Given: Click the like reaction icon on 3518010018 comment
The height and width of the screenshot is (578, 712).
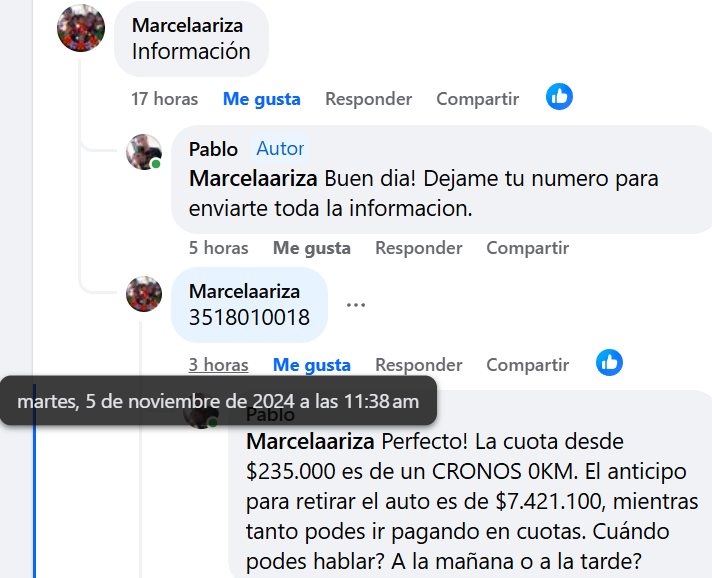Looking at the screenshot, I should coord(609,363).
